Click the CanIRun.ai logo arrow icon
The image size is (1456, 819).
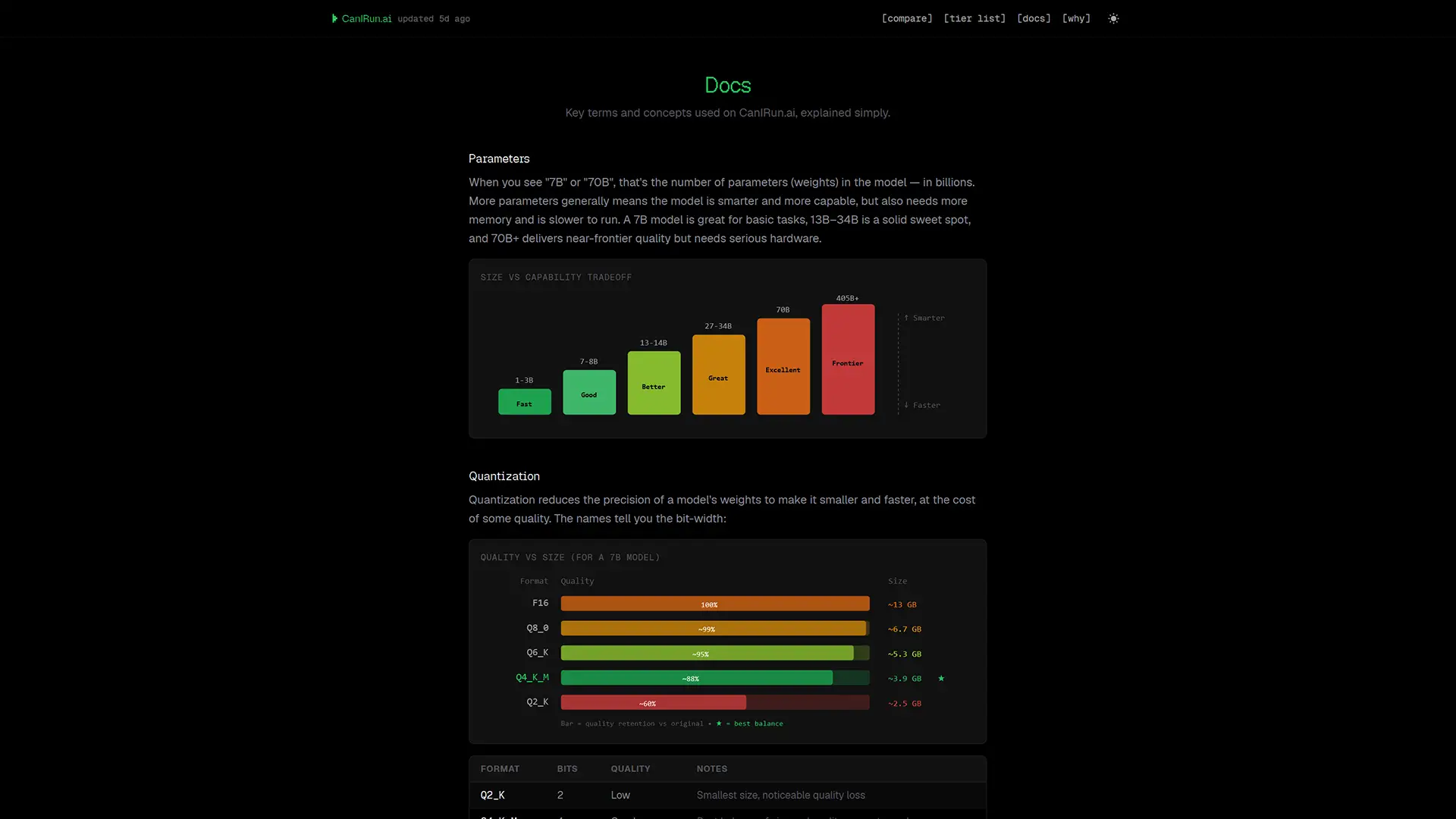coord(334,18)
